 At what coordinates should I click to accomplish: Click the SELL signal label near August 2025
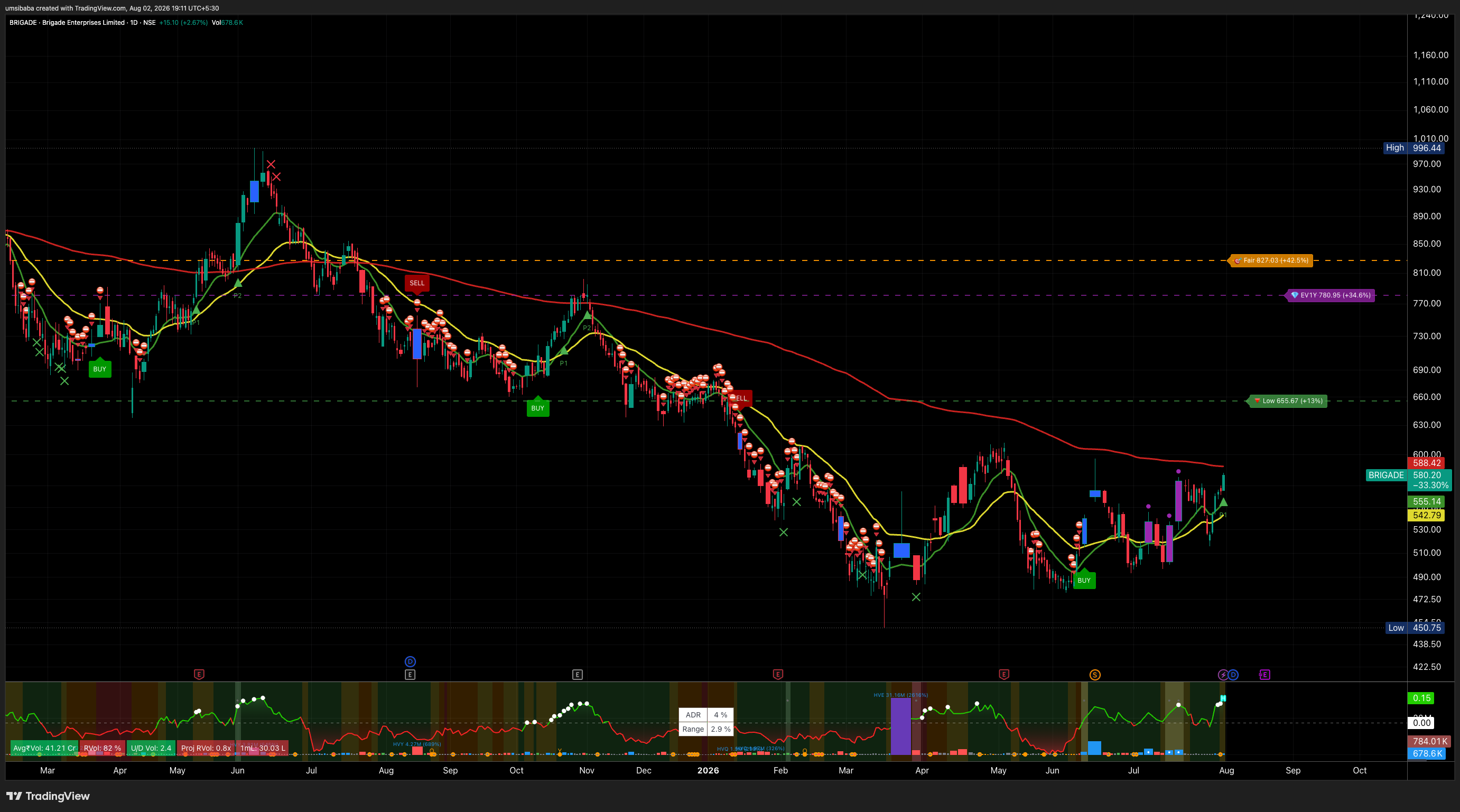(417, 283)
